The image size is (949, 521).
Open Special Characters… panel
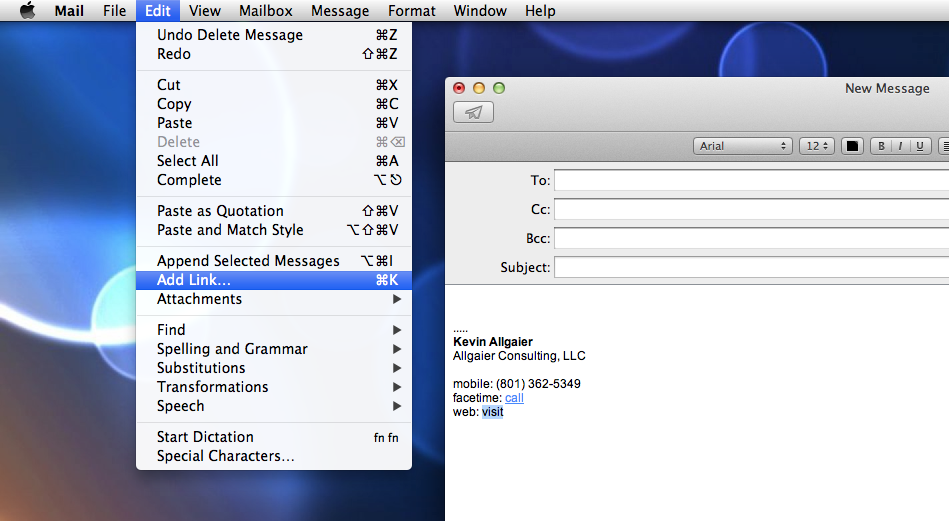tap(274, 456)
